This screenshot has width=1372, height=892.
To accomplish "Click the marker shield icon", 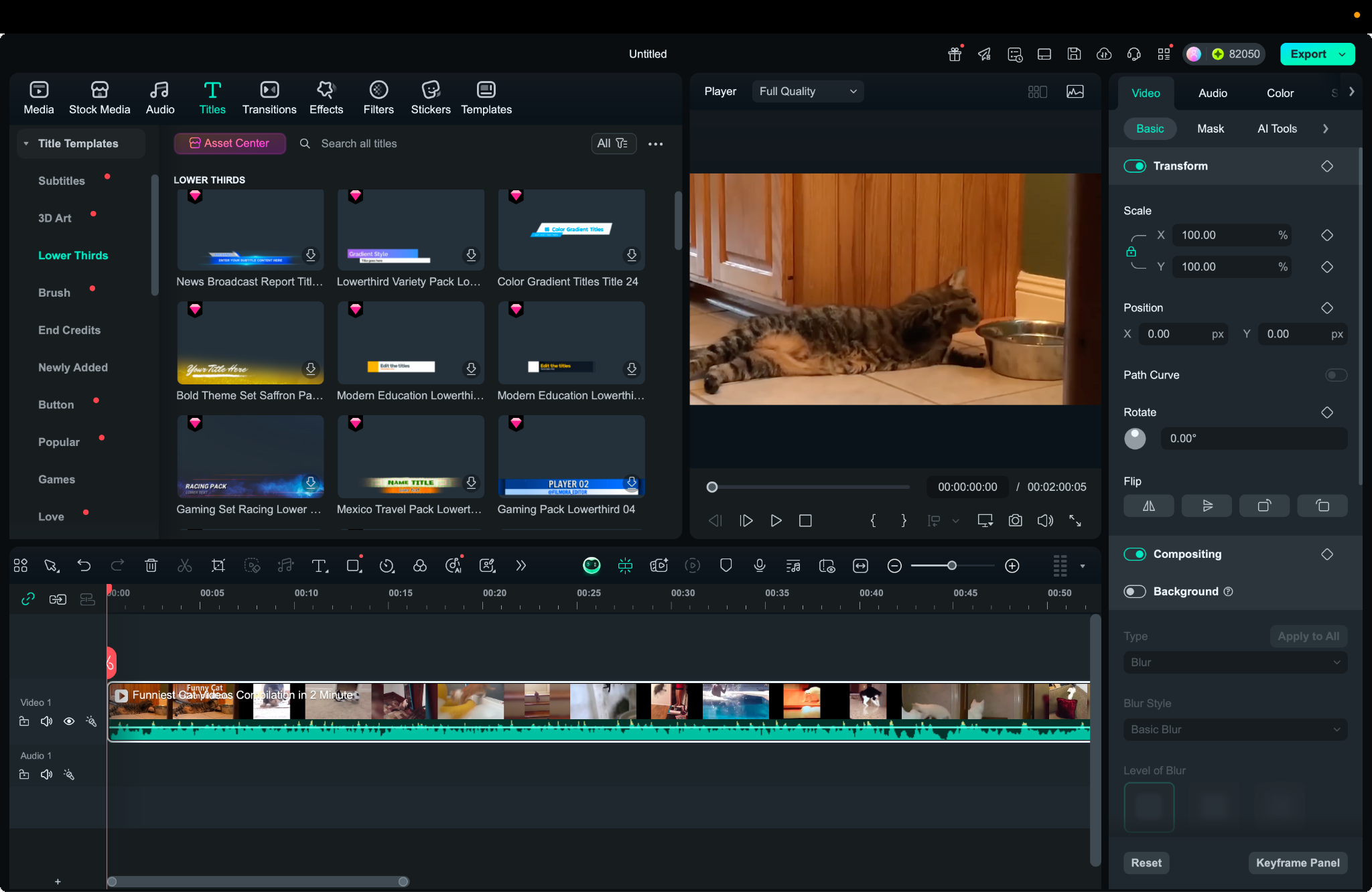I will (726, 566).
